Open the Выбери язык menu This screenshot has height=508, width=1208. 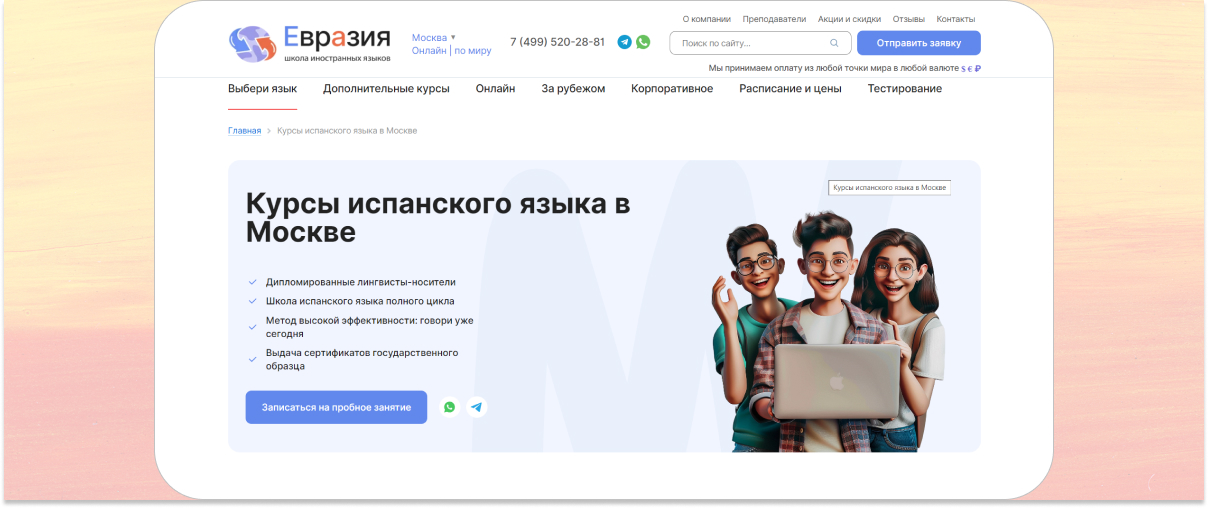tap(262, 89)
